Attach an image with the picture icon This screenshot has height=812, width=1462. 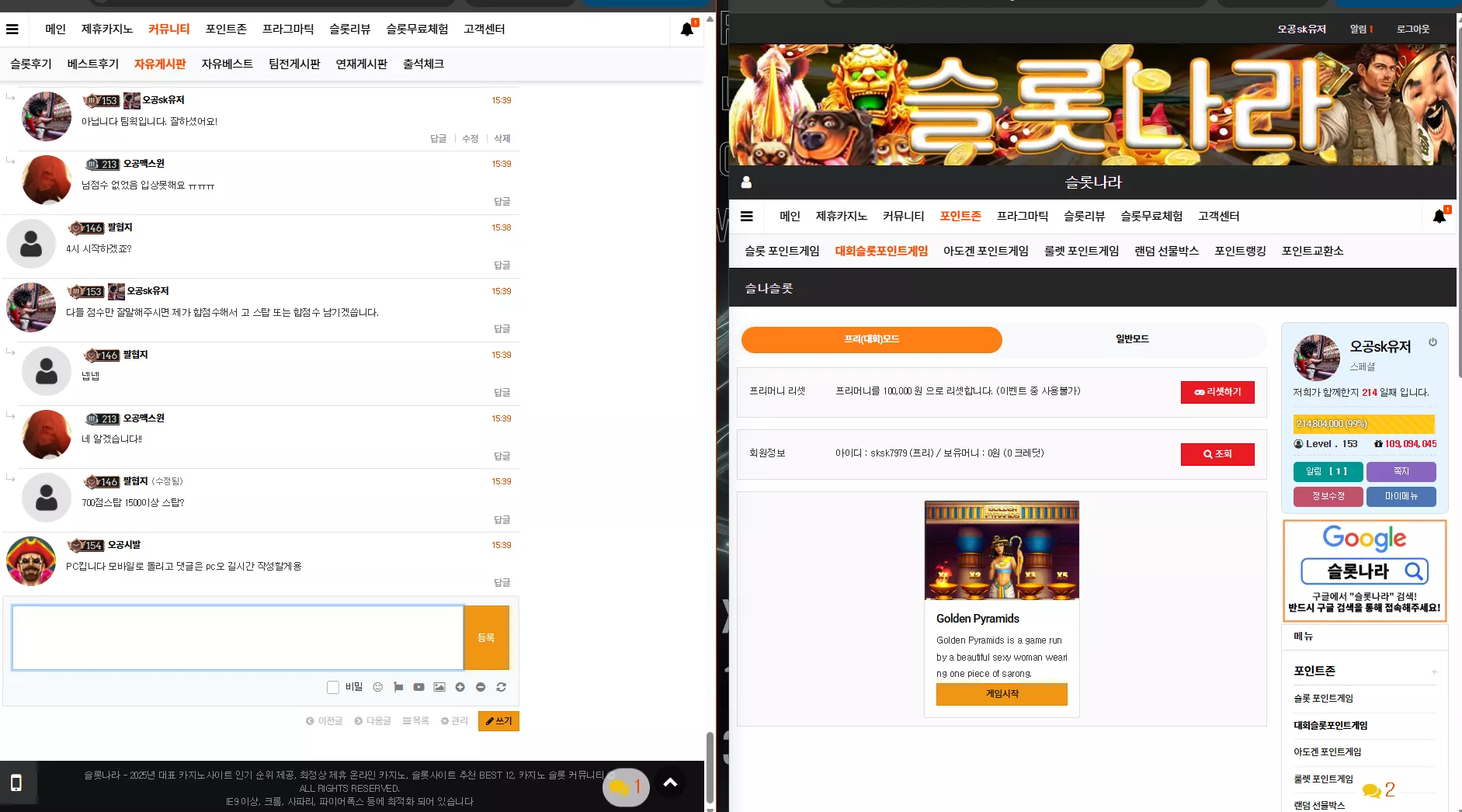click(439, 687)
